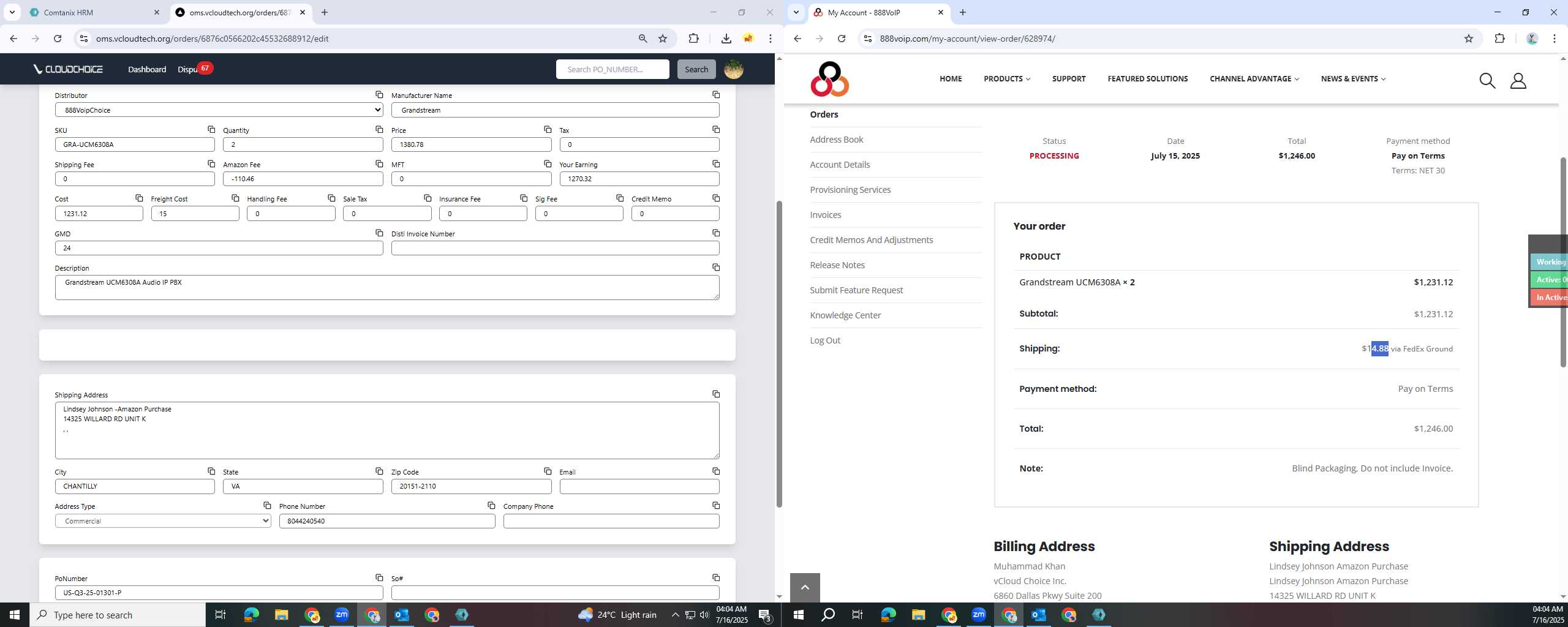This screenshot has width=1568, height=627.
Task: Open File Explorer on the left taskbar
Action: (281, 615)
